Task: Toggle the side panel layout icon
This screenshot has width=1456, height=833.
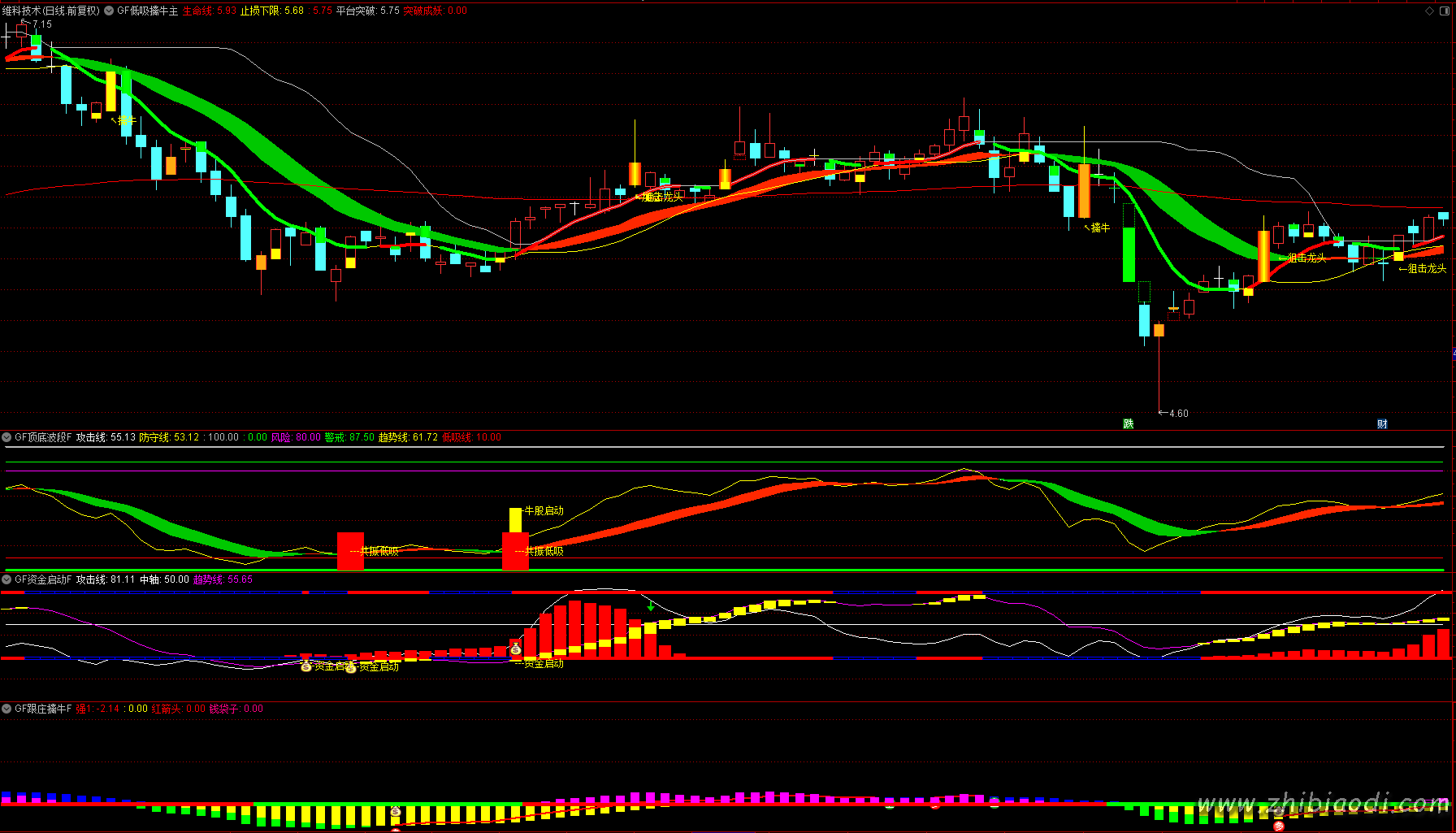Action: point(1445,11)
